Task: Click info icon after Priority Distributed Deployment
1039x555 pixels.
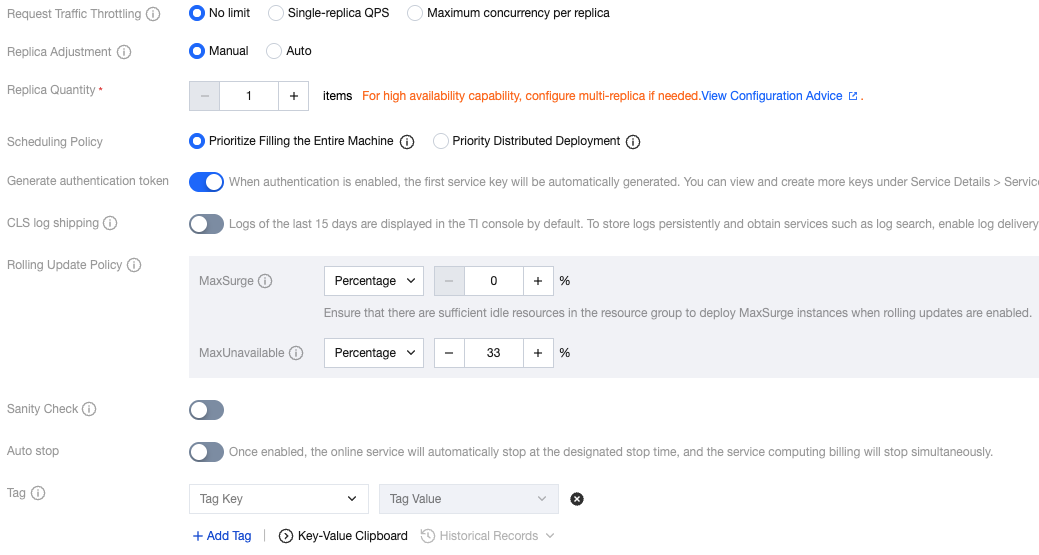Action: click(633, 142)
